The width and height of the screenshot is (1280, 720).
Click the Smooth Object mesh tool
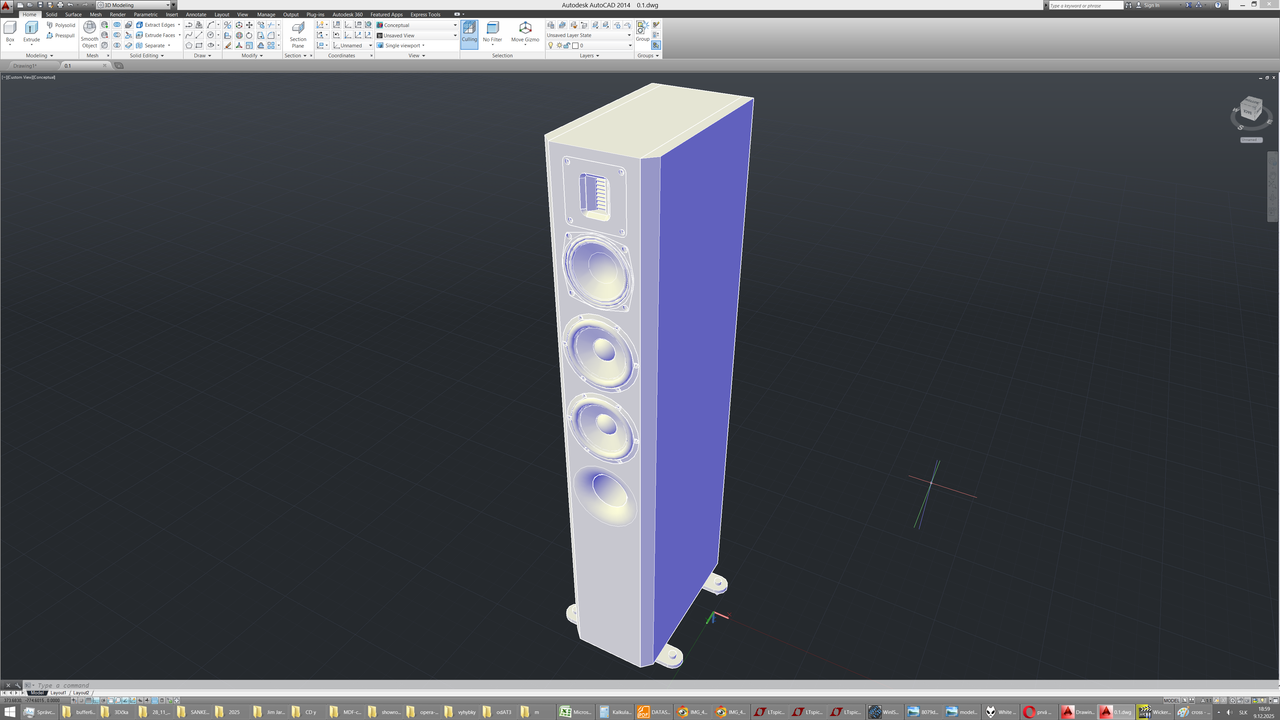point(90,34)
